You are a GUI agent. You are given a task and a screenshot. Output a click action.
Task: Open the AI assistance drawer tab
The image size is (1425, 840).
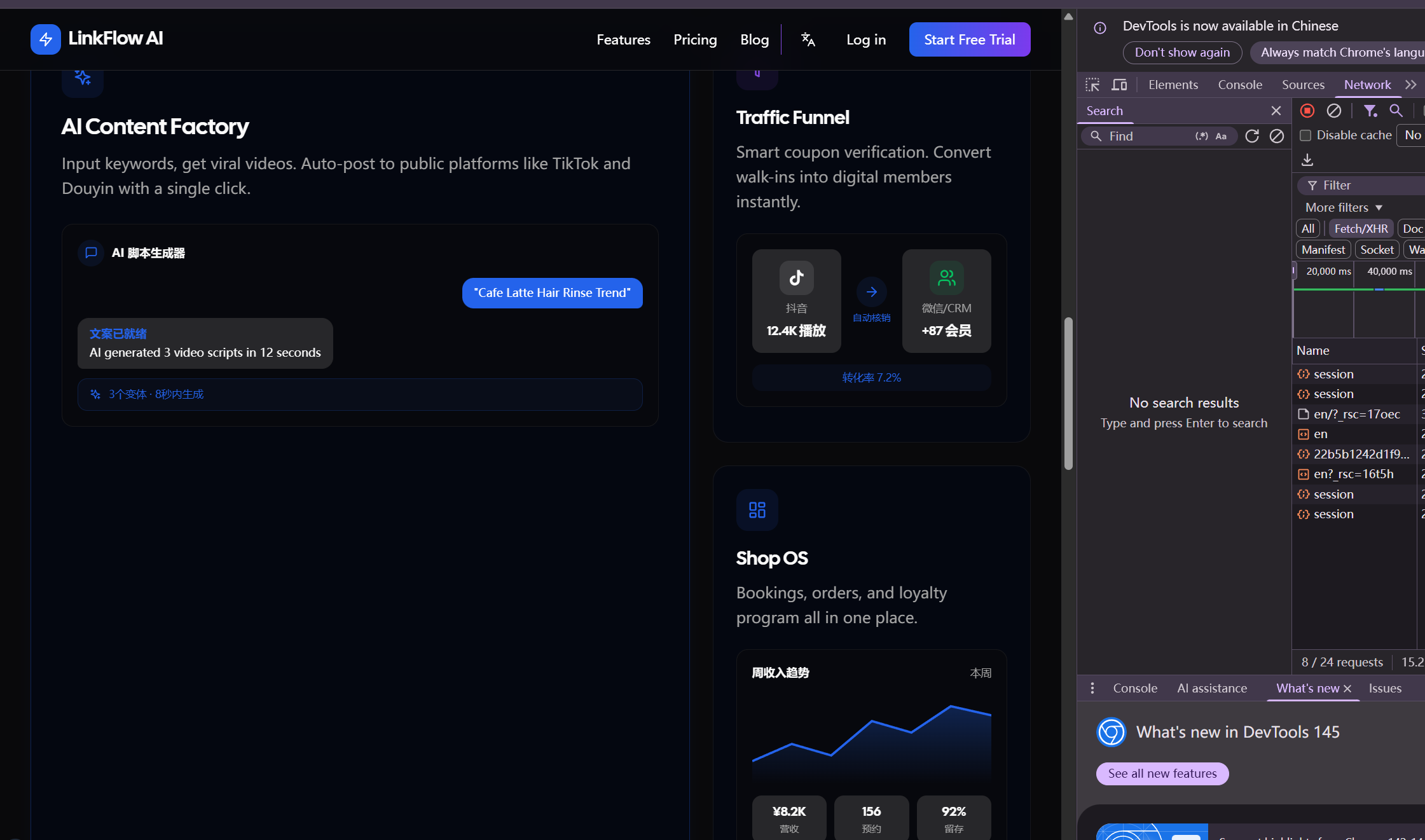pyautogui.click(x=1212, y=688)
